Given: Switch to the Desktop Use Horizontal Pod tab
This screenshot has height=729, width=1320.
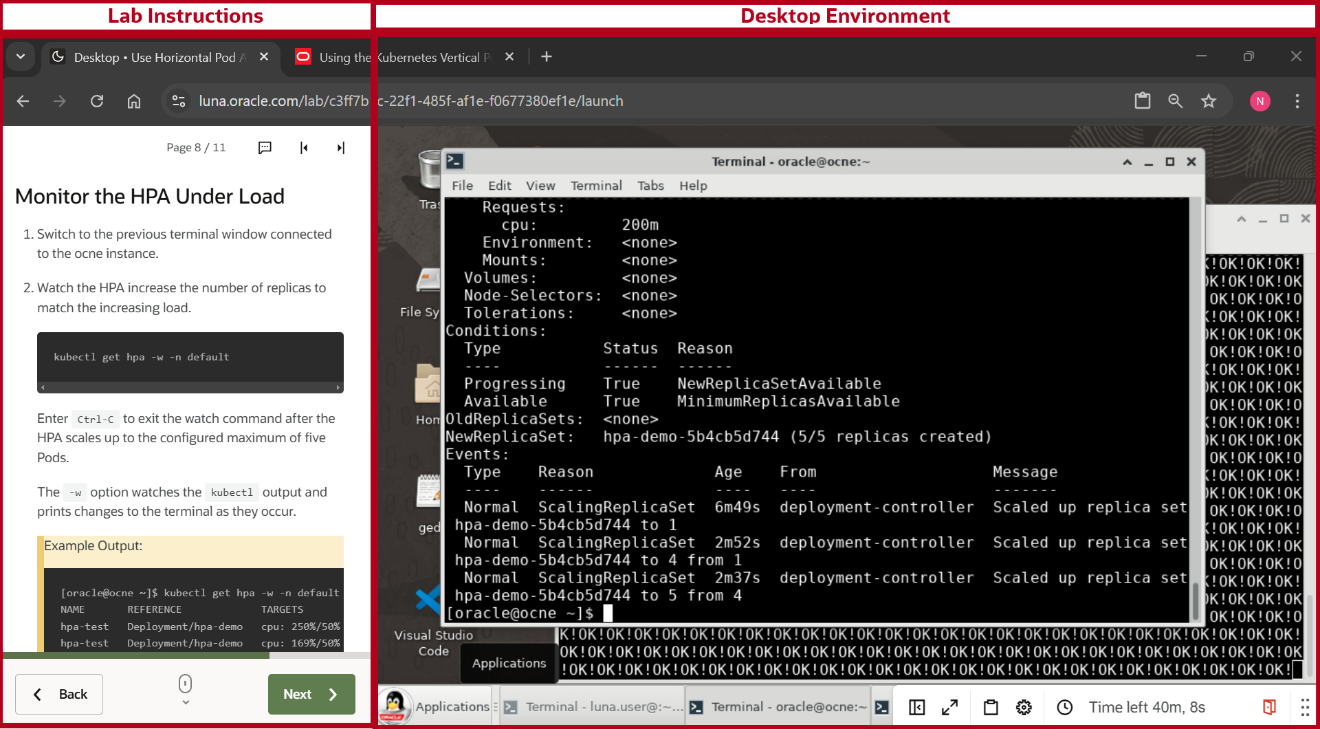Looking at the screenshot, I should coord(159,57).
